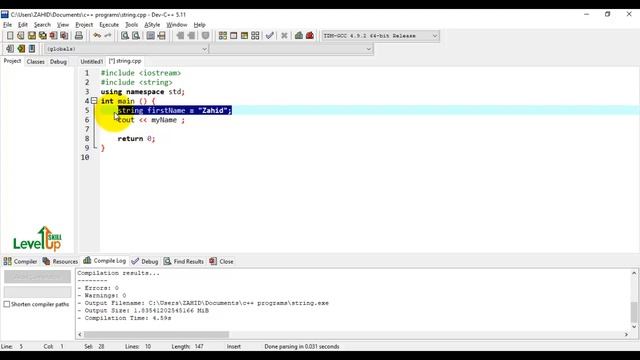Click the Insert icon in second toolbar row
The width and height of the screenshot is (640, 360).
tap(10, 49)
